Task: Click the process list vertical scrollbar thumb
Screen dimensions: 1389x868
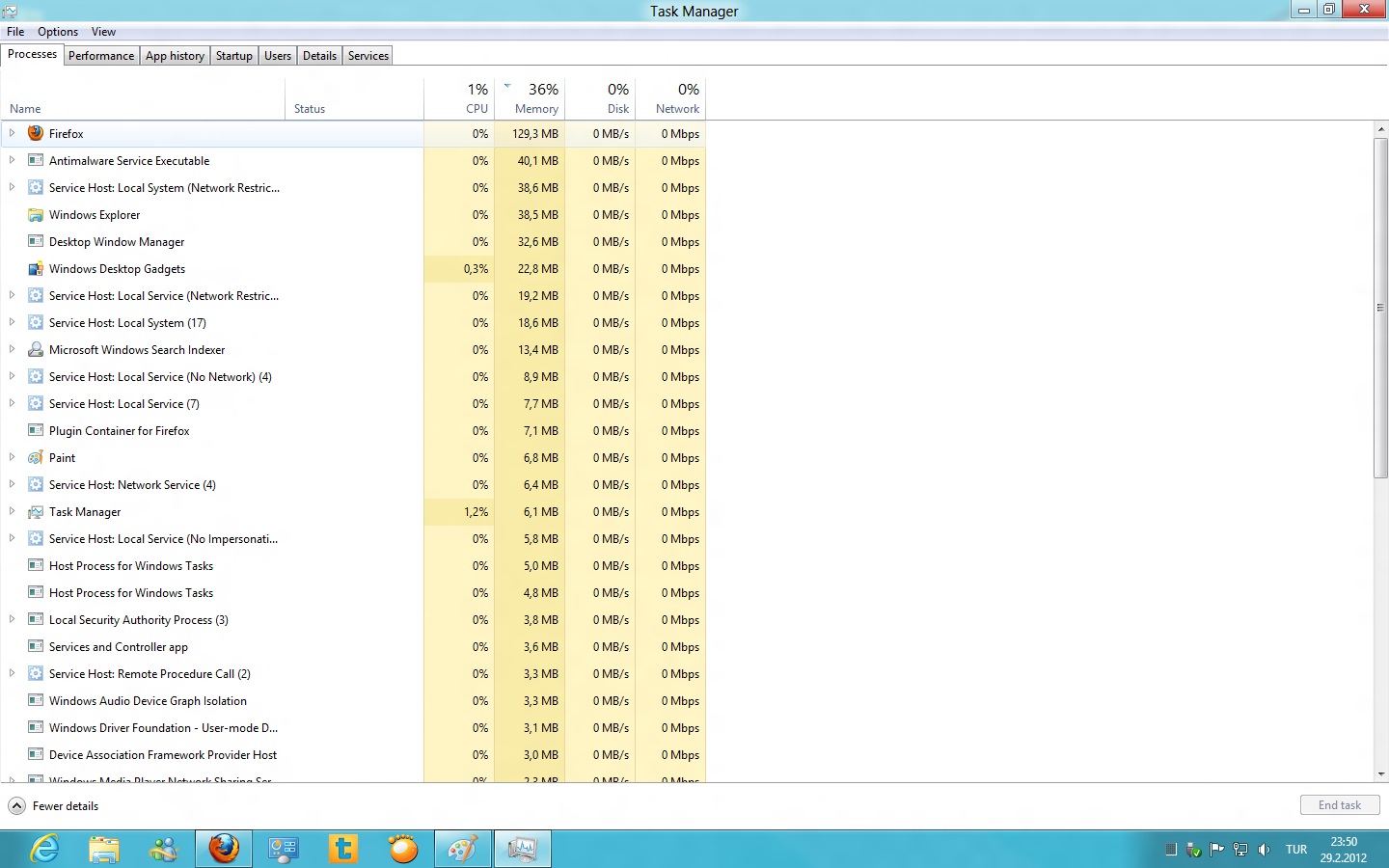Action: (1380, 308)
